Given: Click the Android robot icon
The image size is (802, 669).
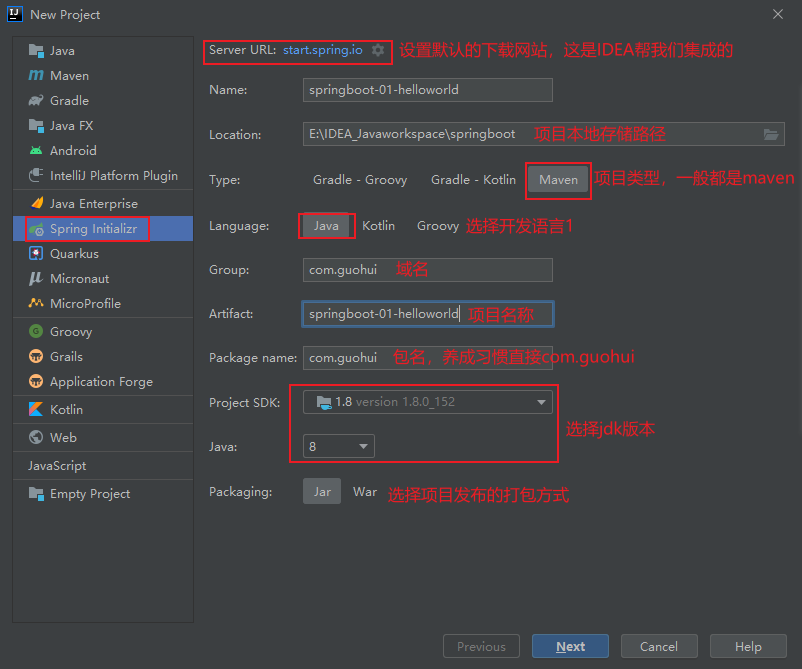Looking at the screenshot, I should (36, 150).
